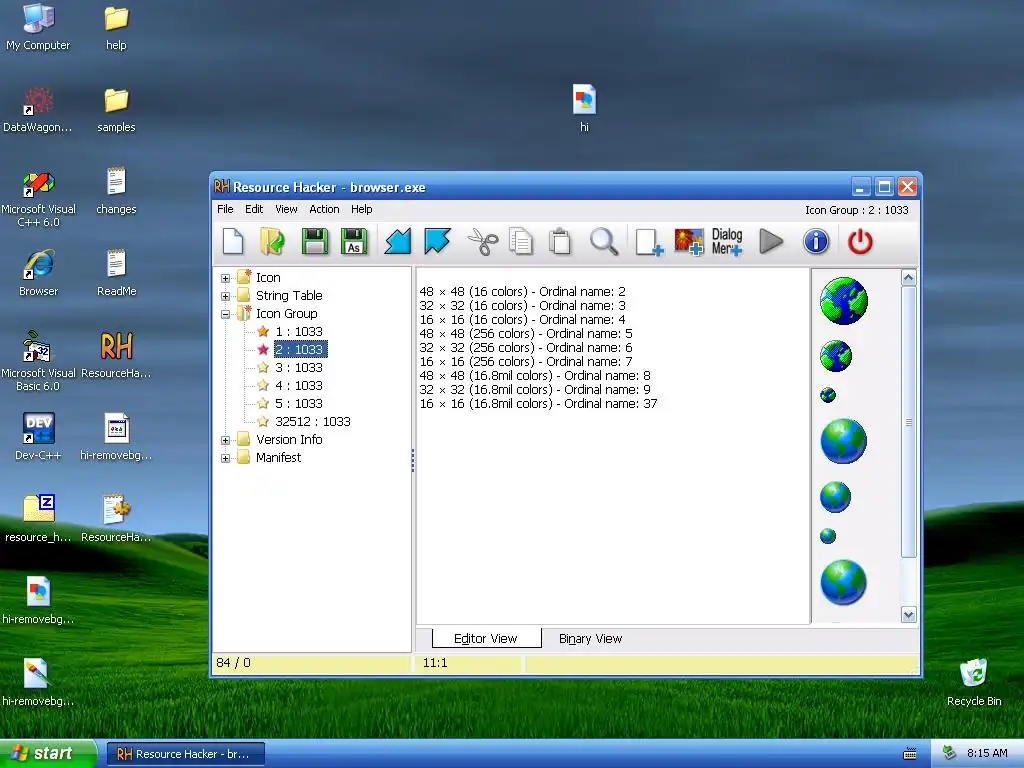Click the Dialog Menu insert icon
The width and height of the screenshot is (1024, 768).
click(x=727, y=242)
